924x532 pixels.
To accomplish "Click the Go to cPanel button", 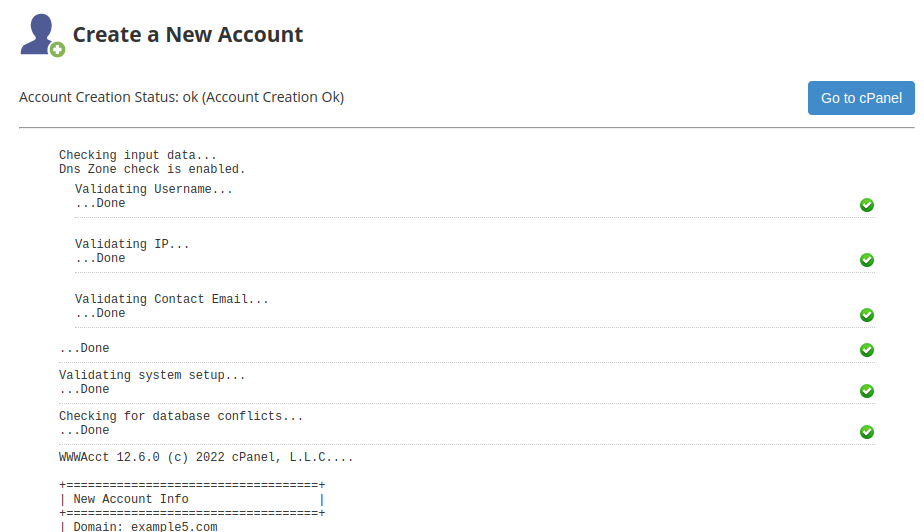I will pos(860,98).
